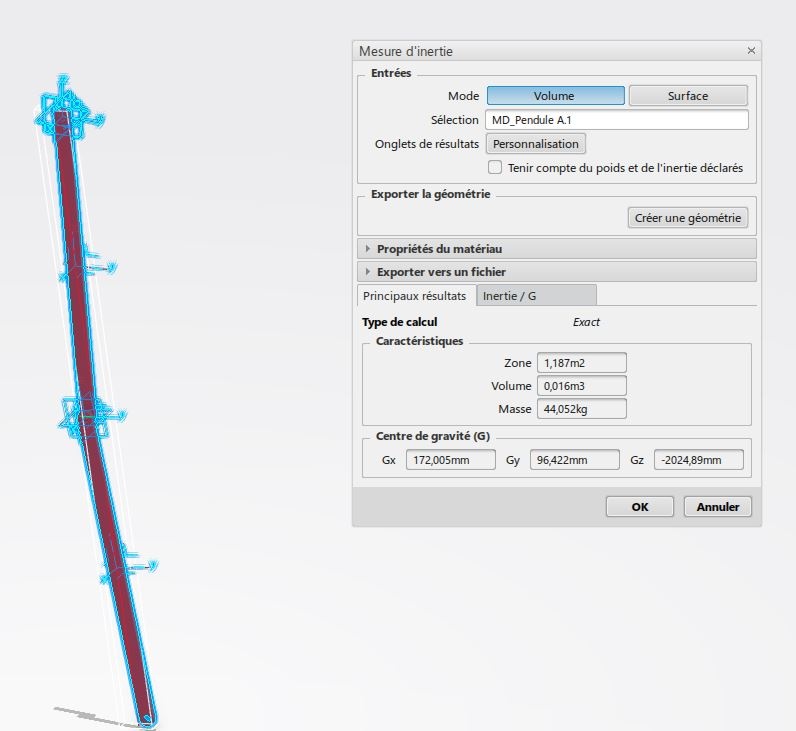This screenshot has width=796, height=731.
Task: Close the Mesure d'inertie dialog
Action: (751, 51)
